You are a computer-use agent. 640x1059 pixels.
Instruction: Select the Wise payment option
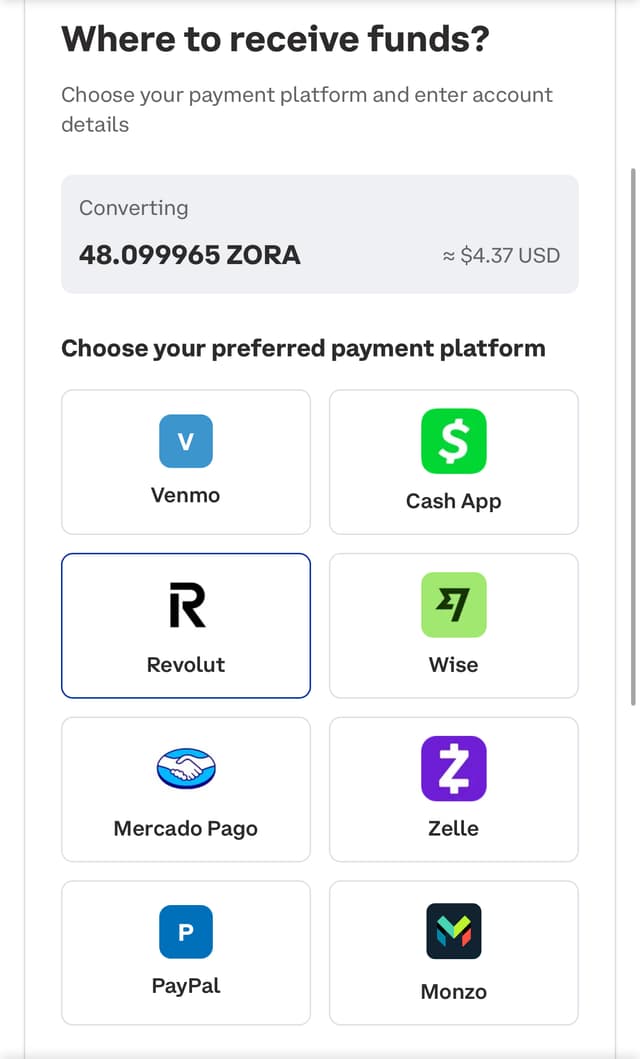(453, 625)
